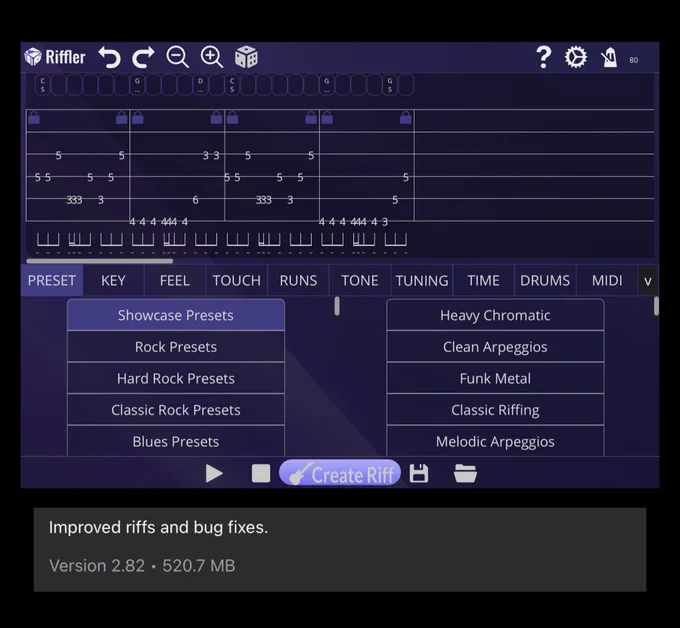Choose the Classic Riffing preset
Screen dimensions: 680x628
495,410
